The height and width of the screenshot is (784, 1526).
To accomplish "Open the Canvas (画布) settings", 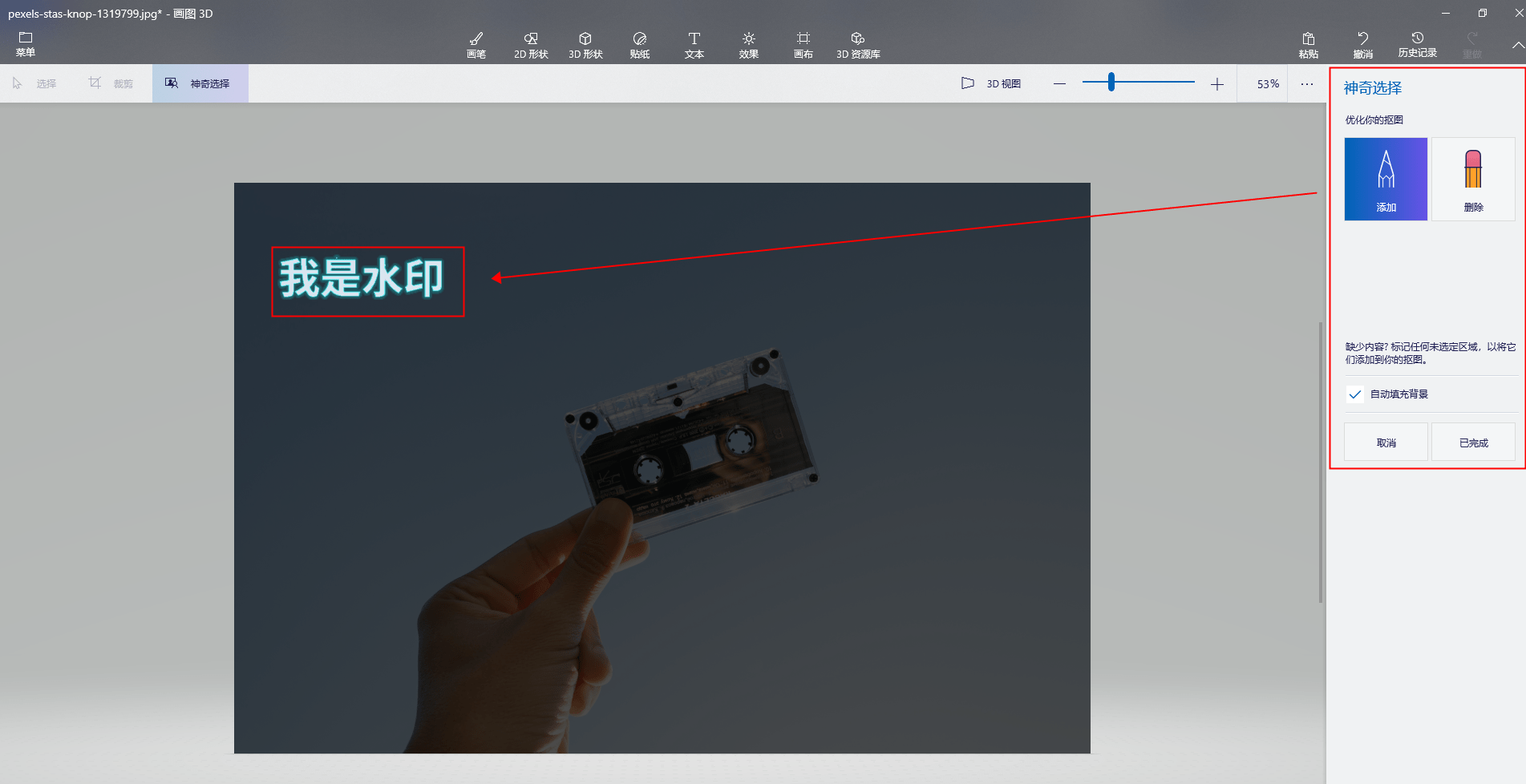I will tap(803, 45).
